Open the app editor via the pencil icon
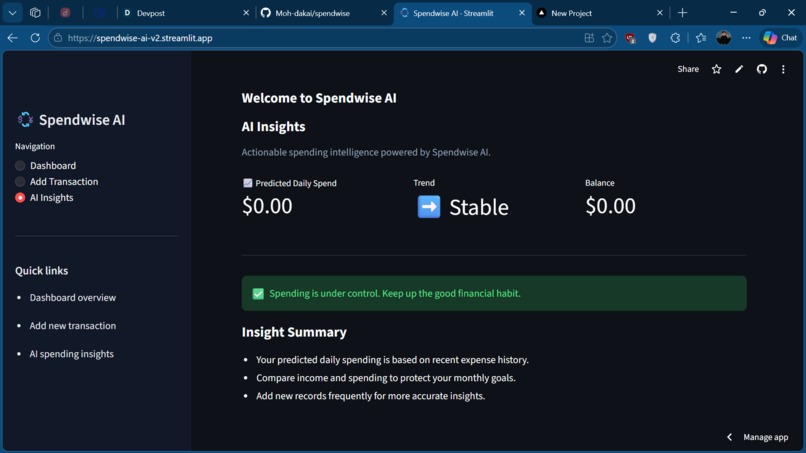806x453 pixels. point(739,69)
